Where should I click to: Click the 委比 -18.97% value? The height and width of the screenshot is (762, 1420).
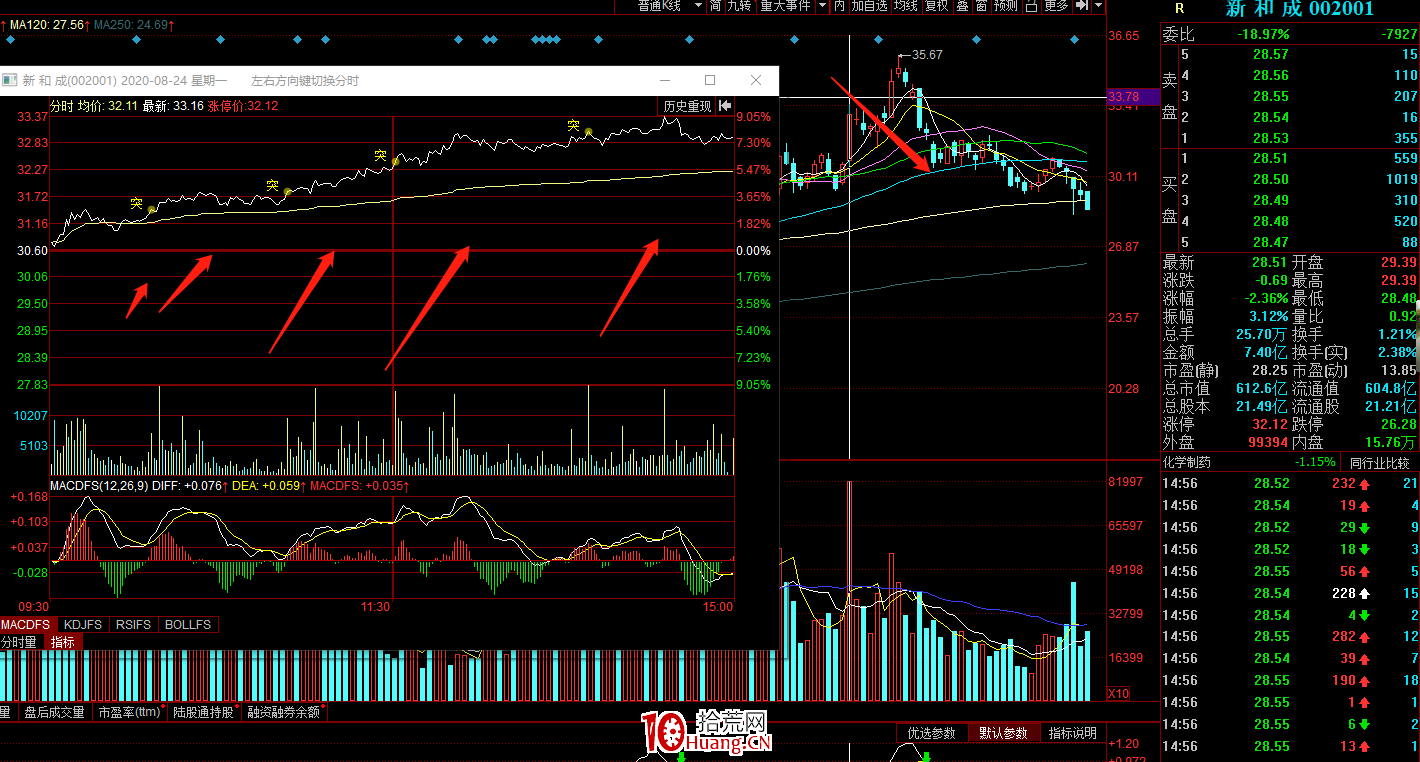click(1263, 34)
